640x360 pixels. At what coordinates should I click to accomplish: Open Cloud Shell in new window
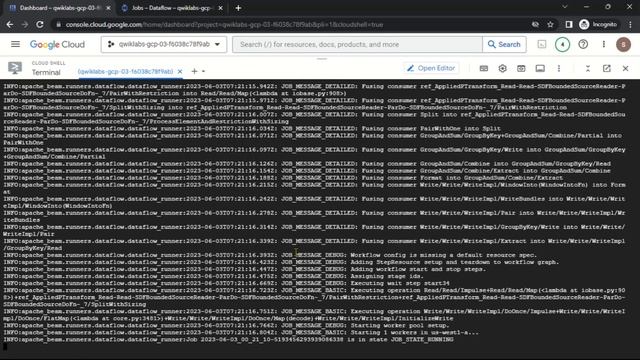(x=607, y=69)
